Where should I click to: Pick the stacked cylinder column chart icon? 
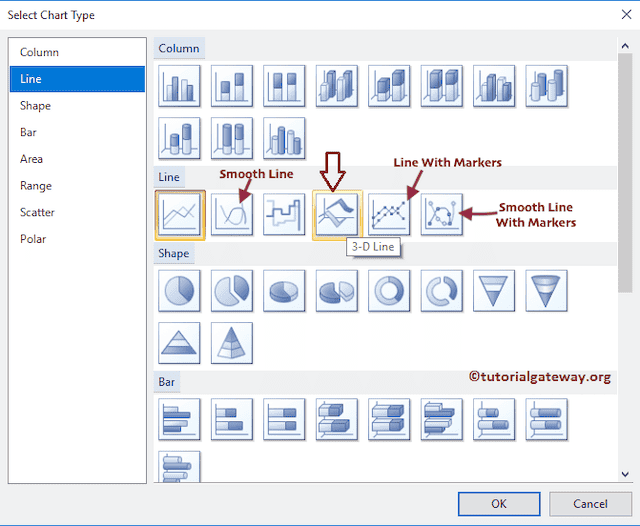(179, 138)
